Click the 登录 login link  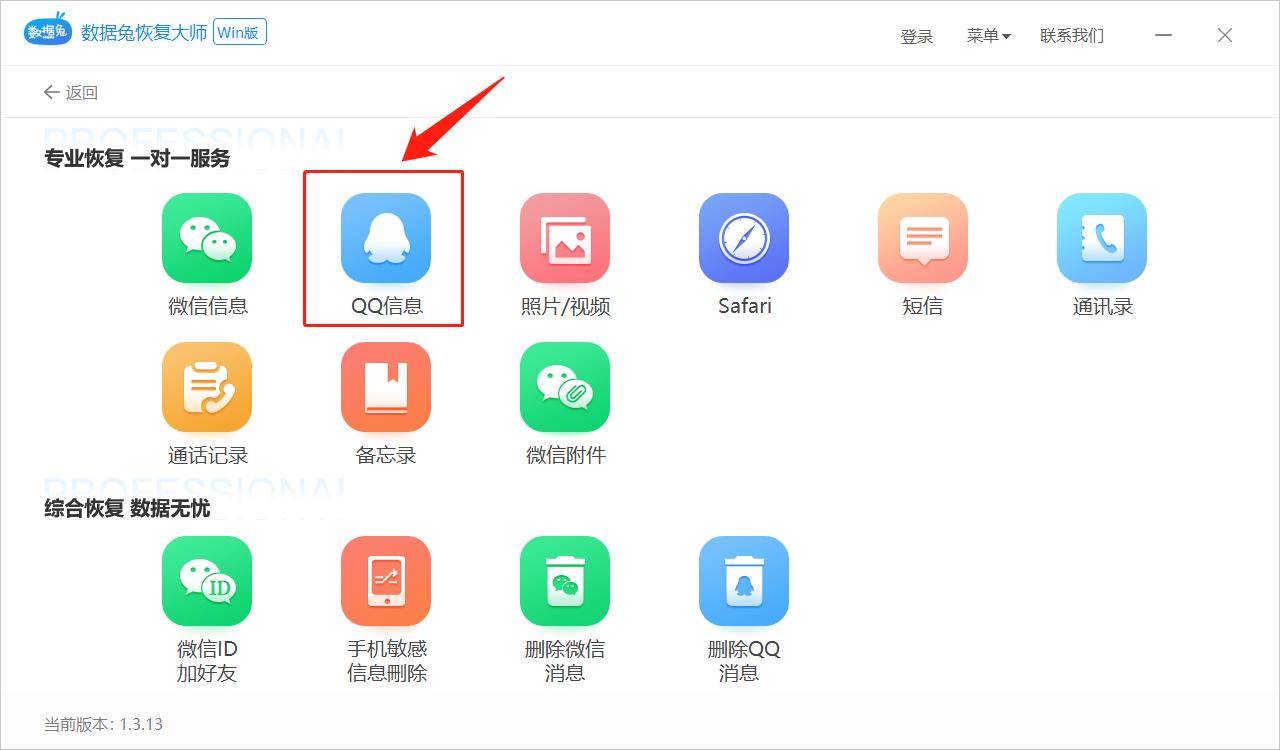coord(917,36)
